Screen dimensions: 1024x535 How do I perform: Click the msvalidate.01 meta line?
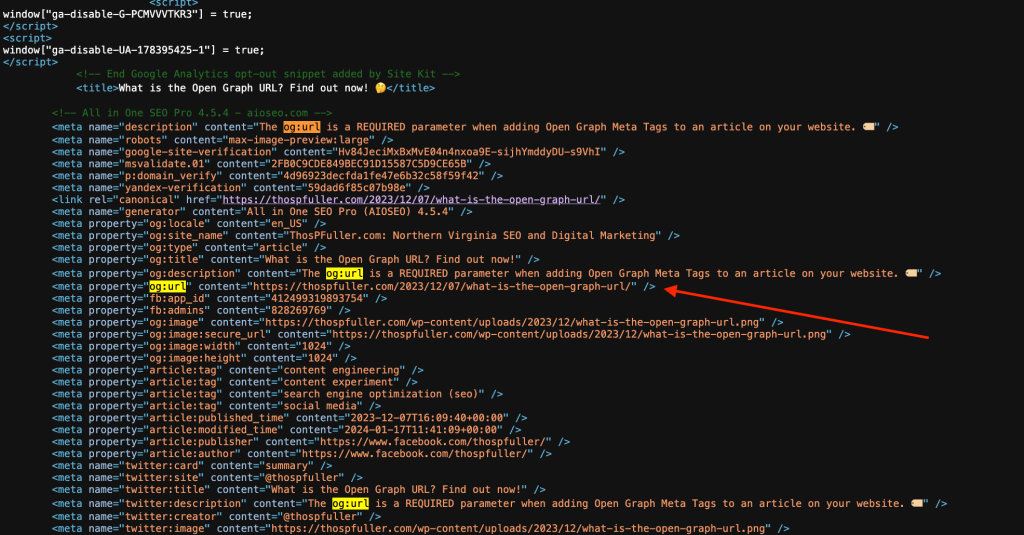(x=271, y=164)
